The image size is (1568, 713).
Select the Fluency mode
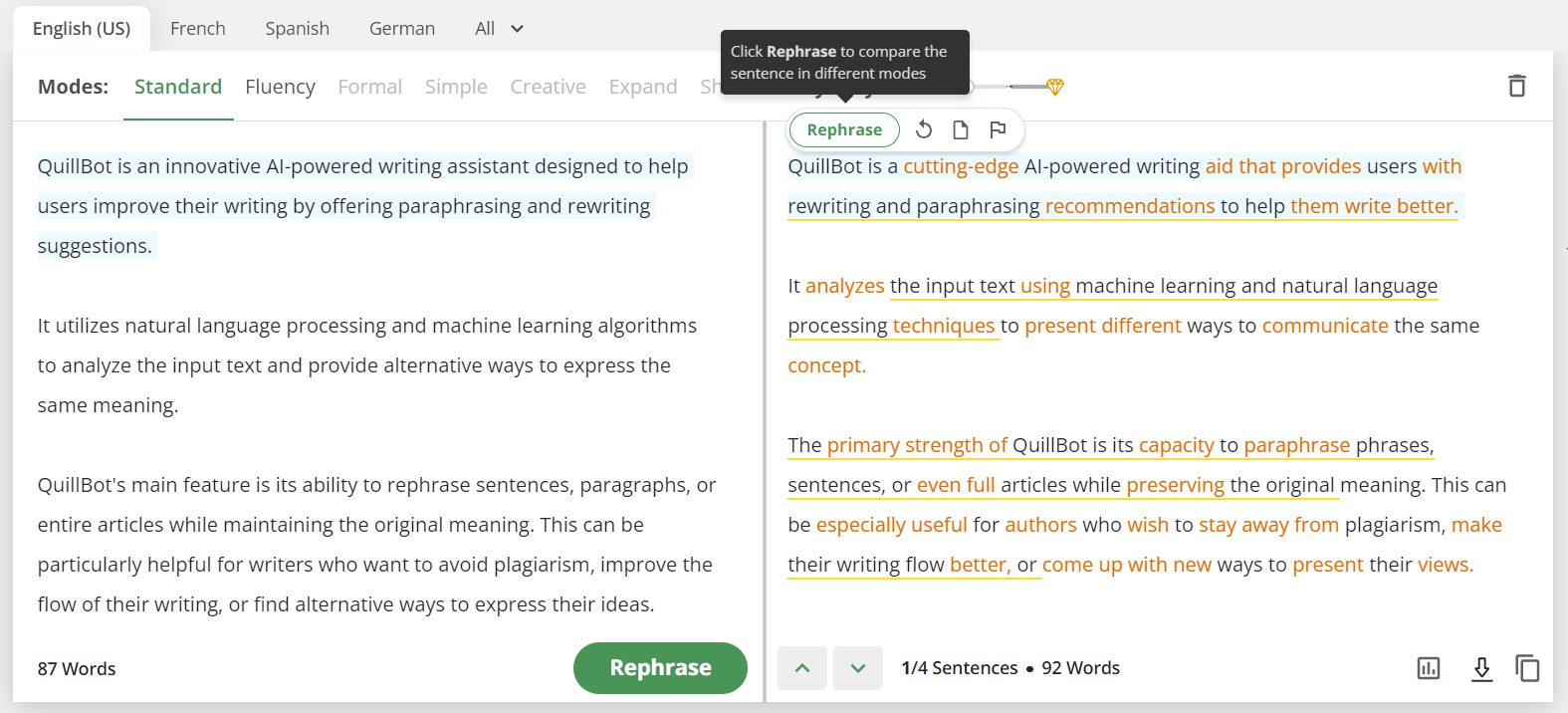(280, 87)
